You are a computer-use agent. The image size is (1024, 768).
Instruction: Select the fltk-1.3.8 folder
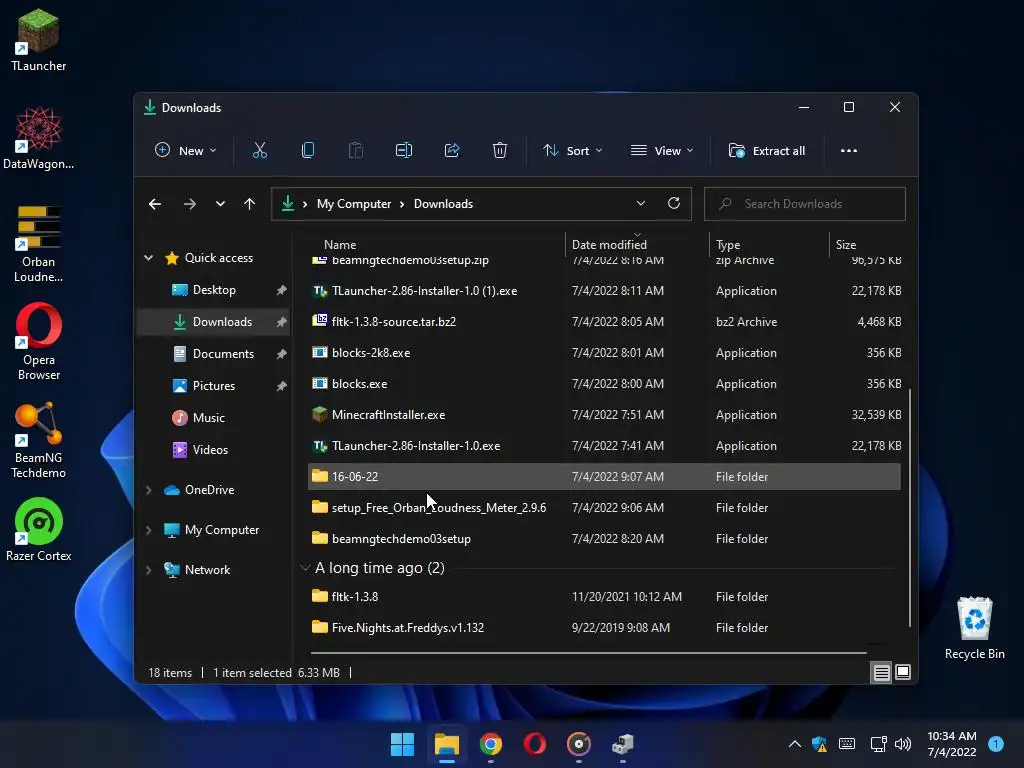(x=604, y=597)
